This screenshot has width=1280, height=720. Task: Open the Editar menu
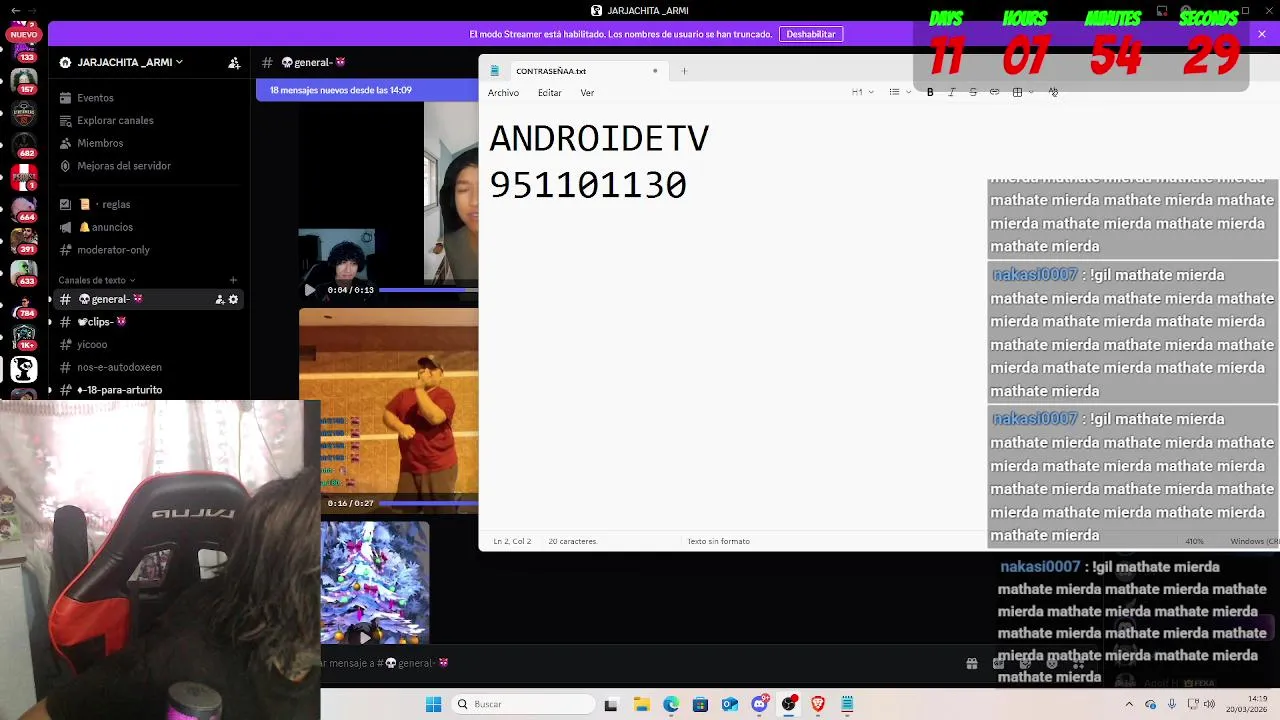[550, 93]
